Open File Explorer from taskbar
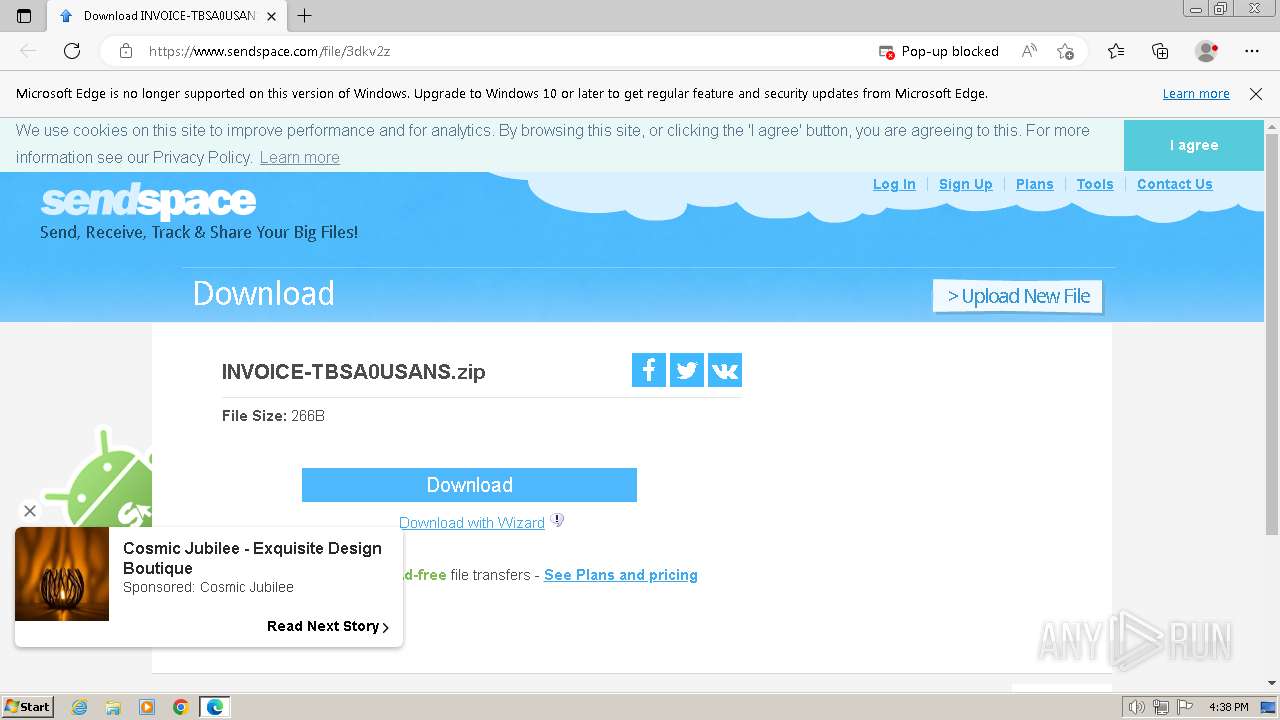This screenshot has height=720, width=1280. pos(113,707)
